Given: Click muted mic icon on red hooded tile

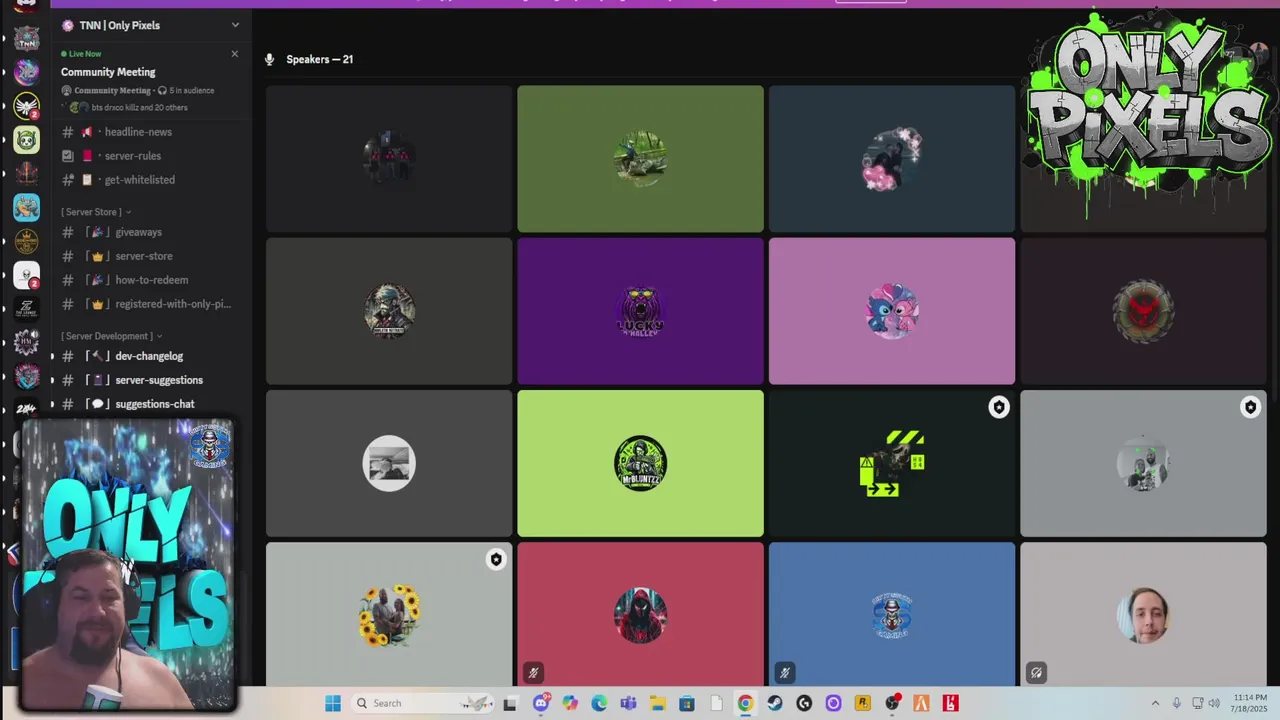Looking at the screenshot, I should click(x=534, y=673).
